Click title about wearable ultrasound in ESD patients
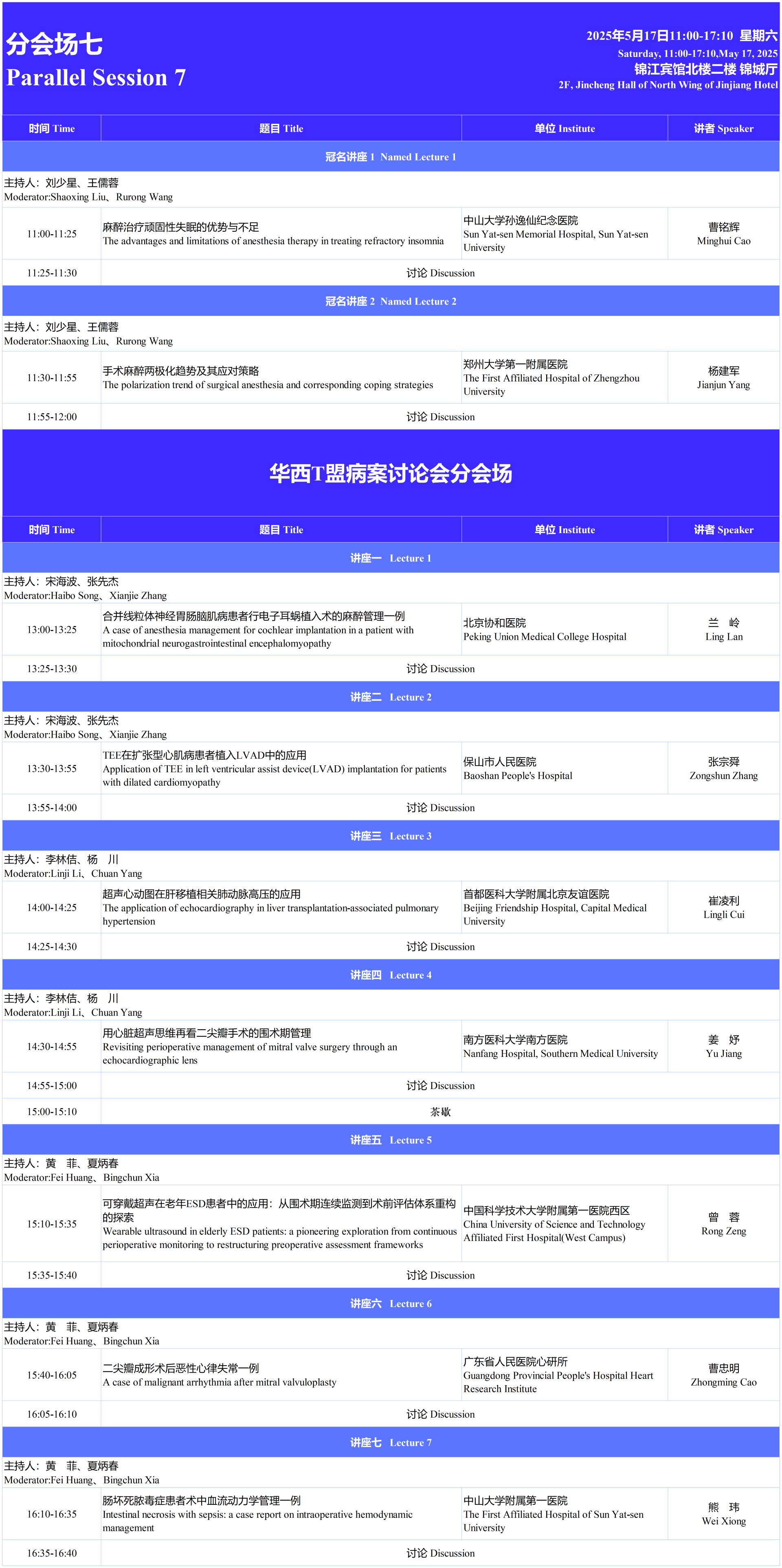 click(x=280, y=1238)
